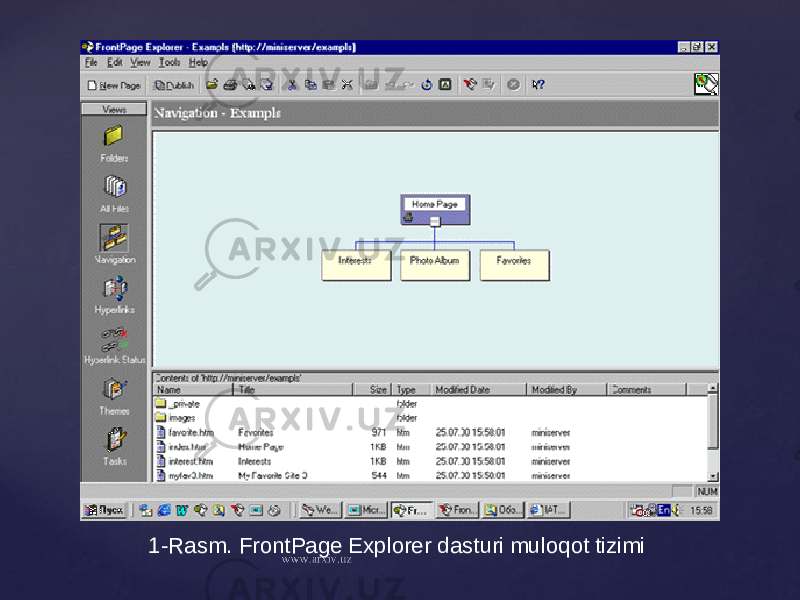This screenshot has width=800, height=600.
Task: Select the interest.htm file
Action: click(431, 462)
